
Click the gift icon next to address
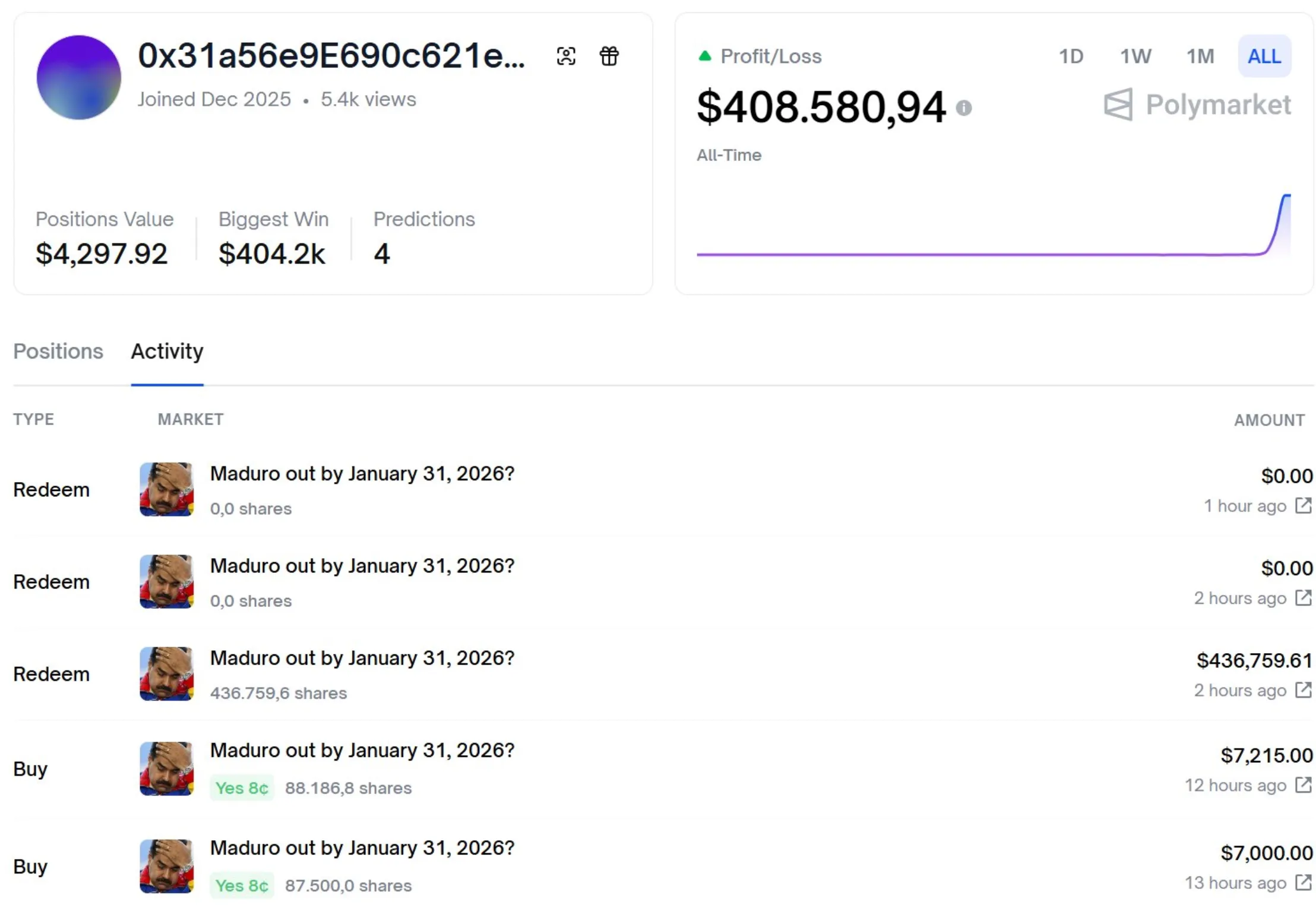609,56
